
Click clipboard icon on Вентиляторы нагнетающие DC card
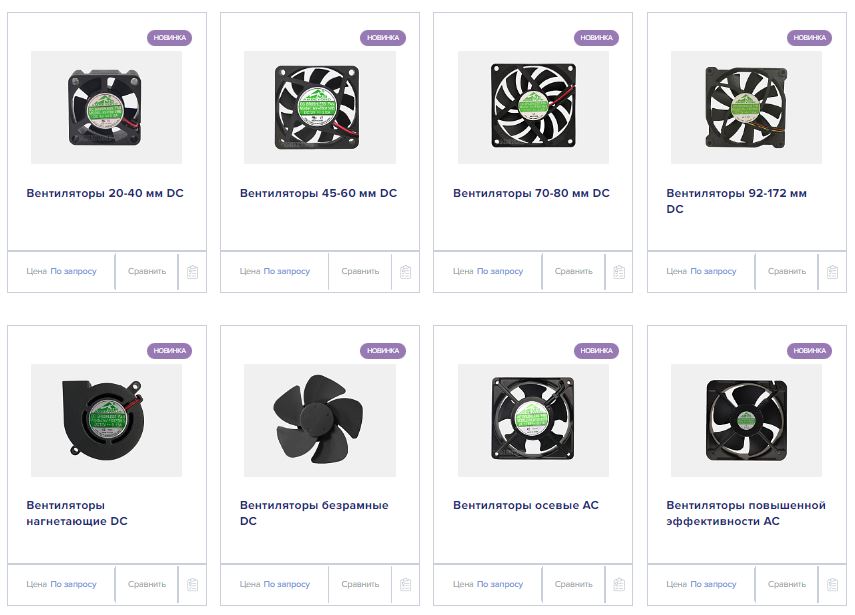tap(192, 584)
